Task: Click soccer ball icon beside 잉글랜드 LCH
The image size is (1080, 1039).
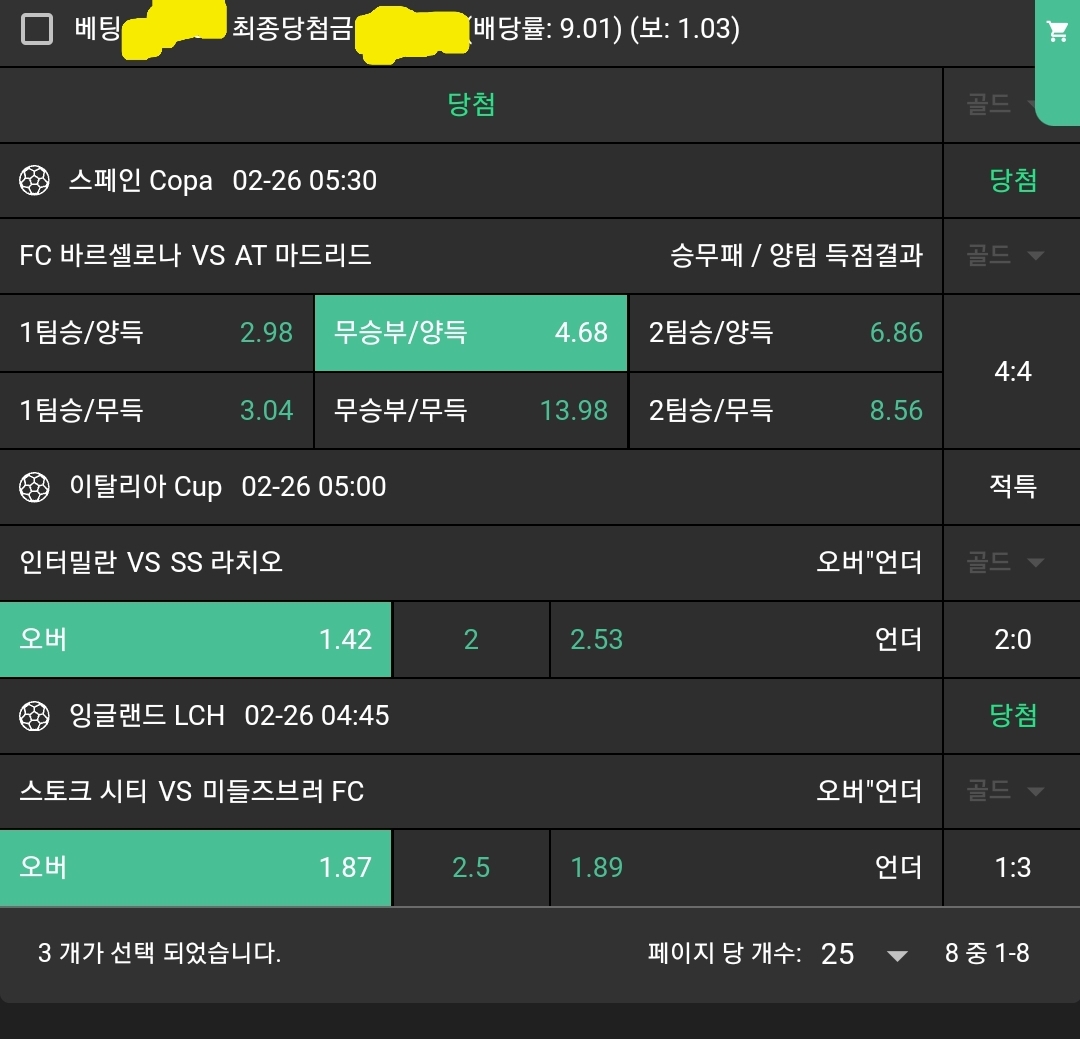Action: click(35, 716)
